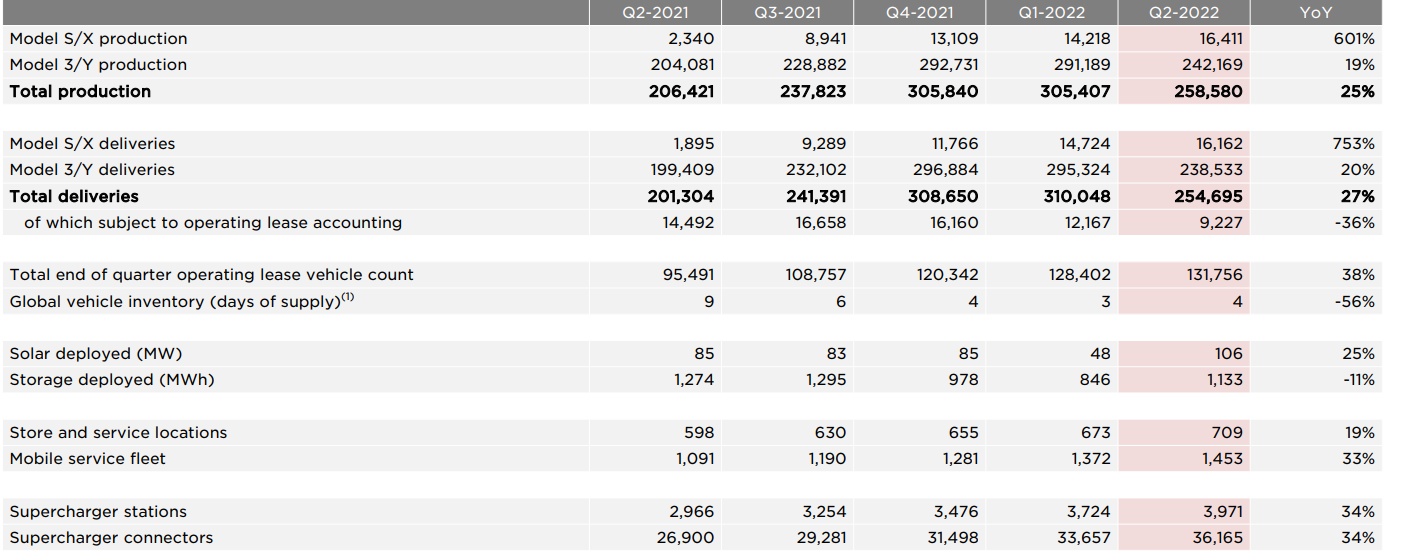
Task: Select the Supercharger connectors row label
Action: (x=111, y=538)
